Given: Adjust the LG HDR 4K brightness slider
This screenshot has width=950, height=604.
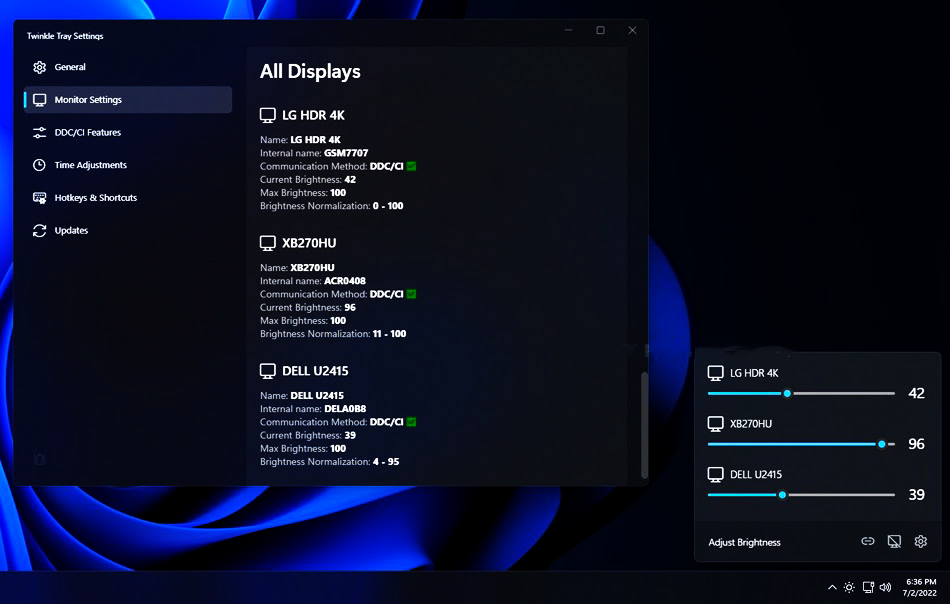Looking at the screenshot, I should click(x=801, y=394).
